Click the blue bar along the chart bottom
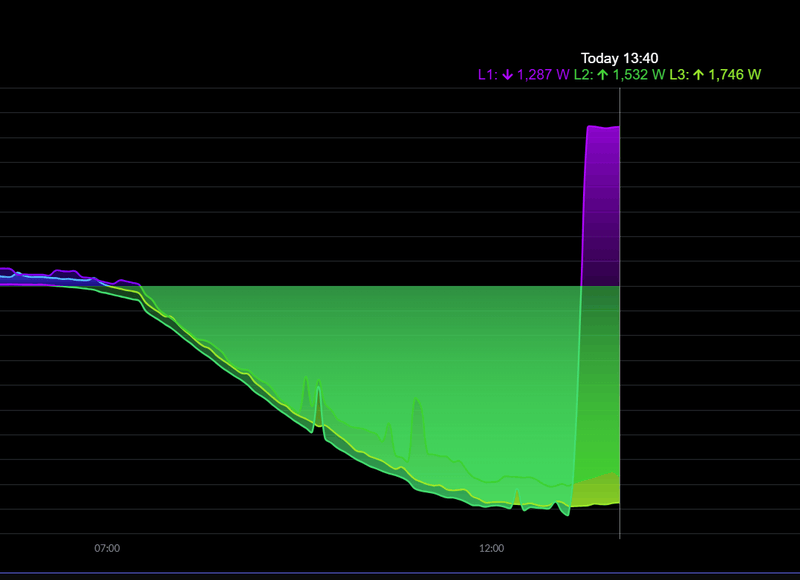This screenshot has width=800, height=580. [400, 573]
